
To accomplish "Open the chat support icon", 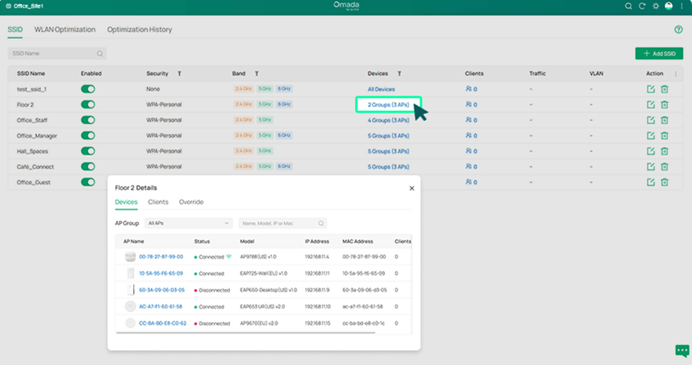I will 682,351.
